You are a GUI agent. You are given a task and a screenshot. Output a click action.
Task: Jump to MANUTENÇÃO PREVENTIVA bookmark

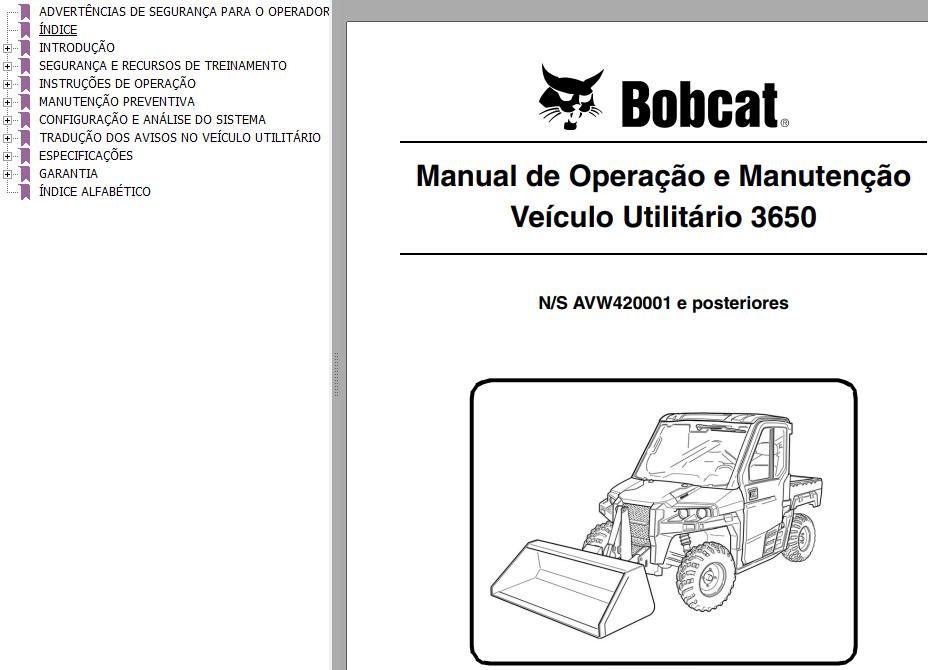click(117, 102)
